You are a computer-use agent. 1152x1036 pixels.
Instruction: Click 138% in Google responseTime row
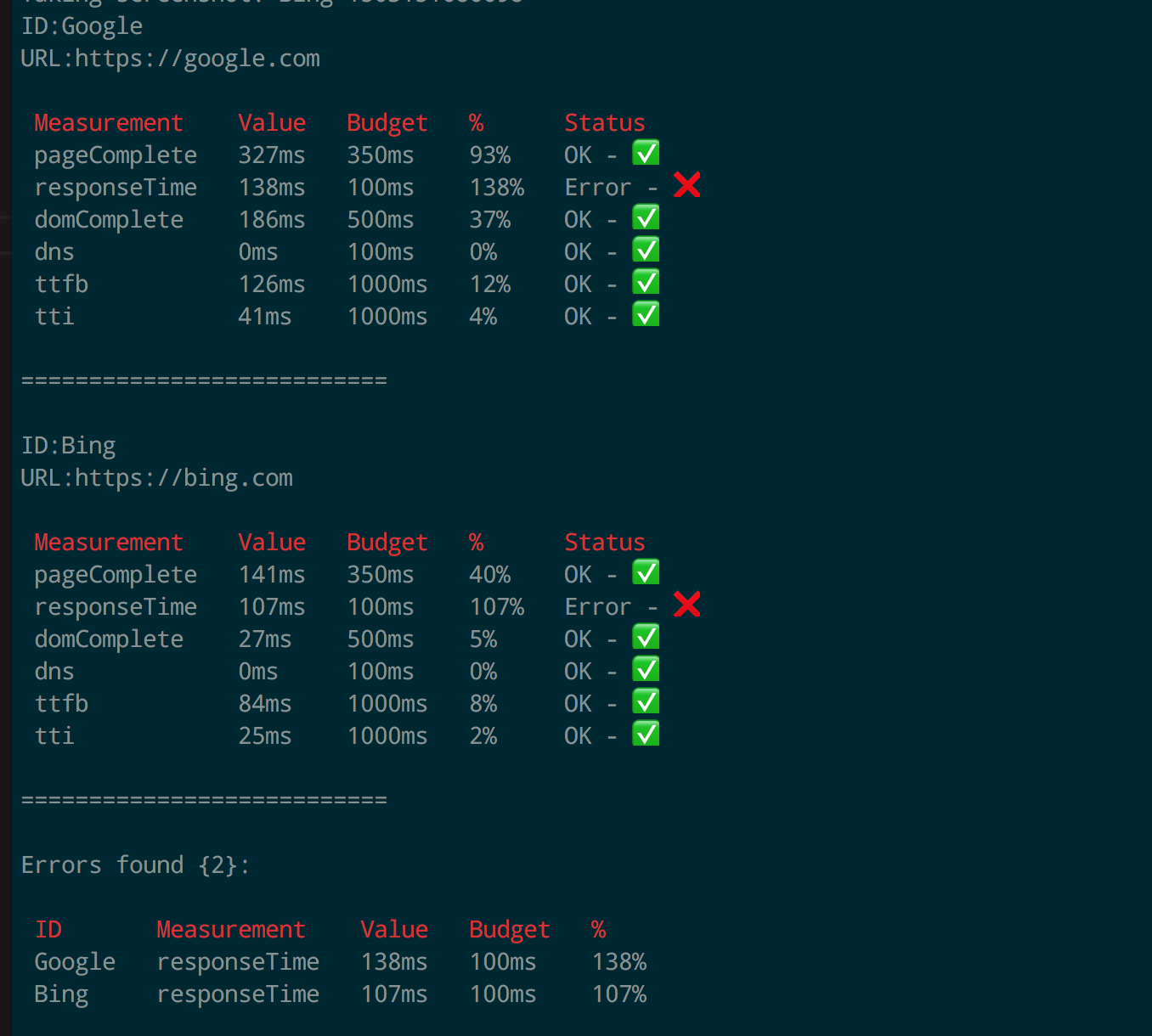(497, 188)
